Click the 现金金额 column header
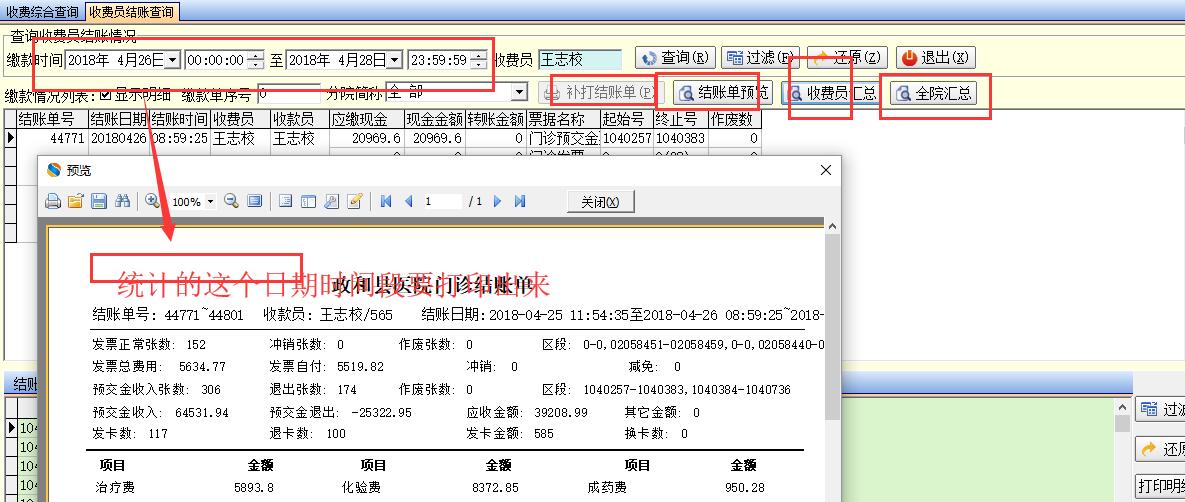This screenshot has height=502, width=1185. click(x=435, y=119)
